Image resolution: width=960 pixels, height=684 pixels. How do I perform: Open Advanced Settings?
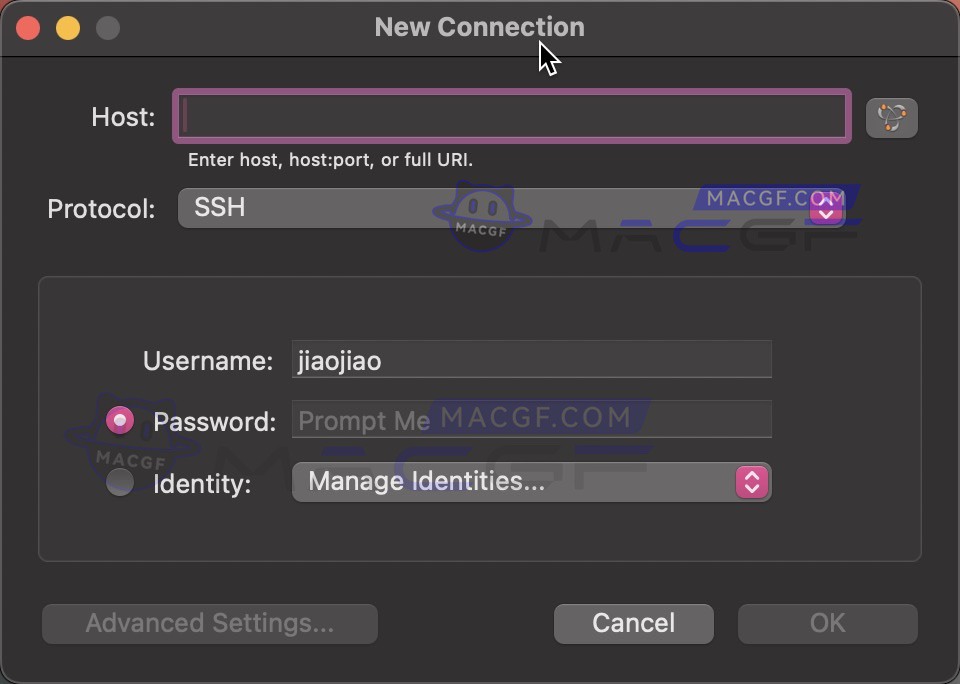(209, 623)
